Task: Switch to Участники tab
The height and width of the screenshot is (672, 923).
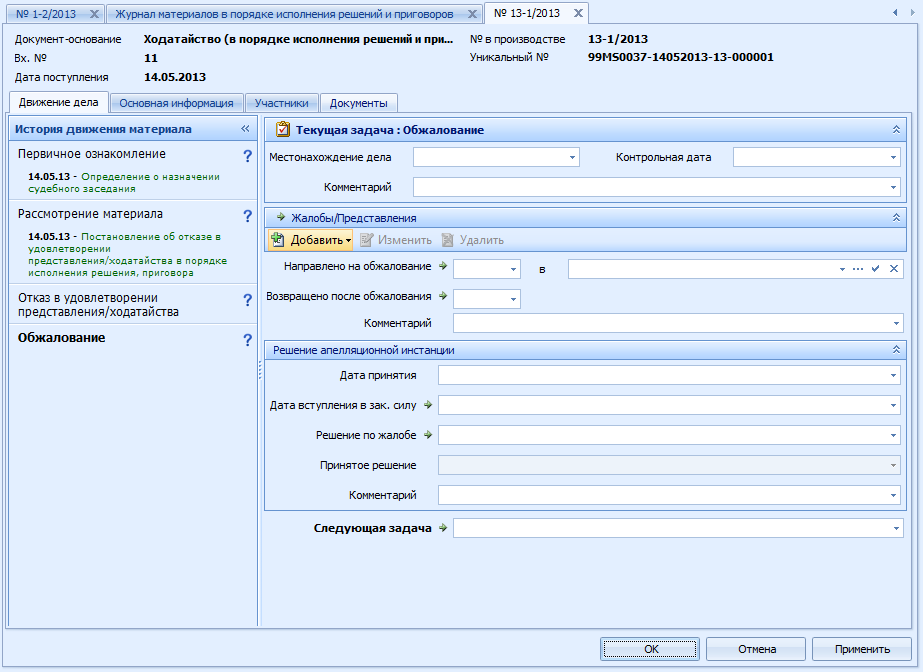Action: click(281, 103)
